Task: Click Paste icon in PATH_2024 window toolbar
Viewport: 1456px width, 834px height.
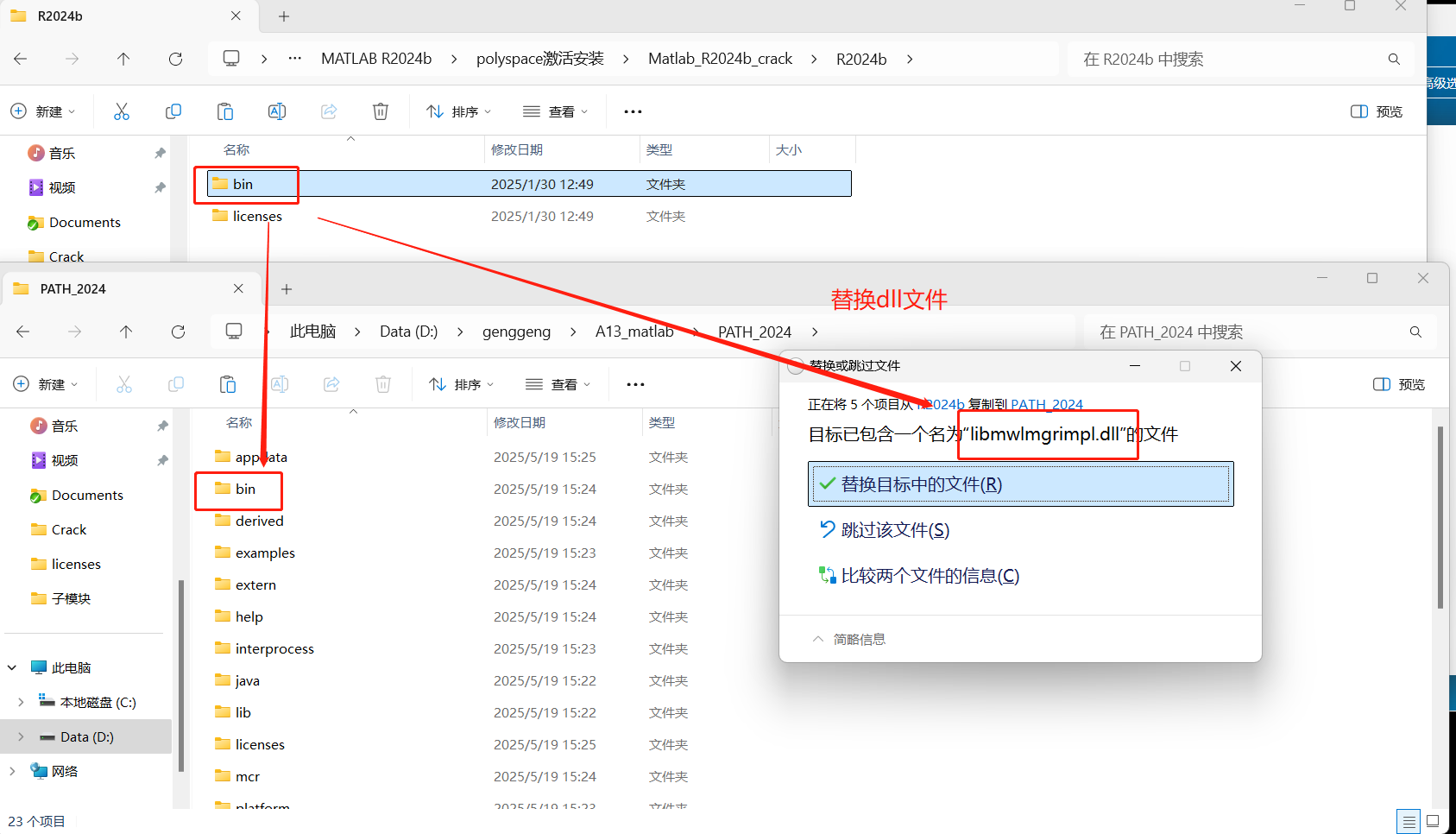Action: point(228,384)
